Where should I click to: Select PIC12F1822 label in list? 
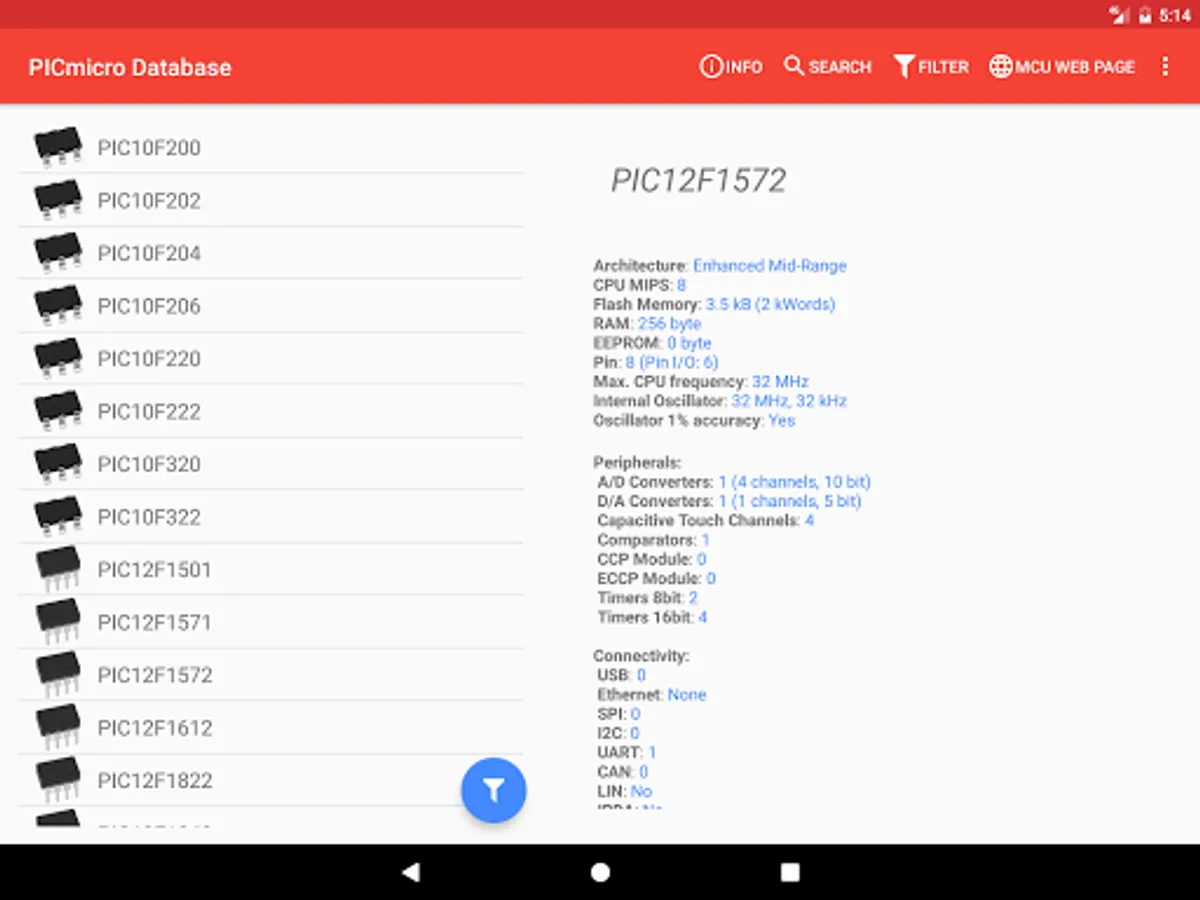(x=155, y=781)
